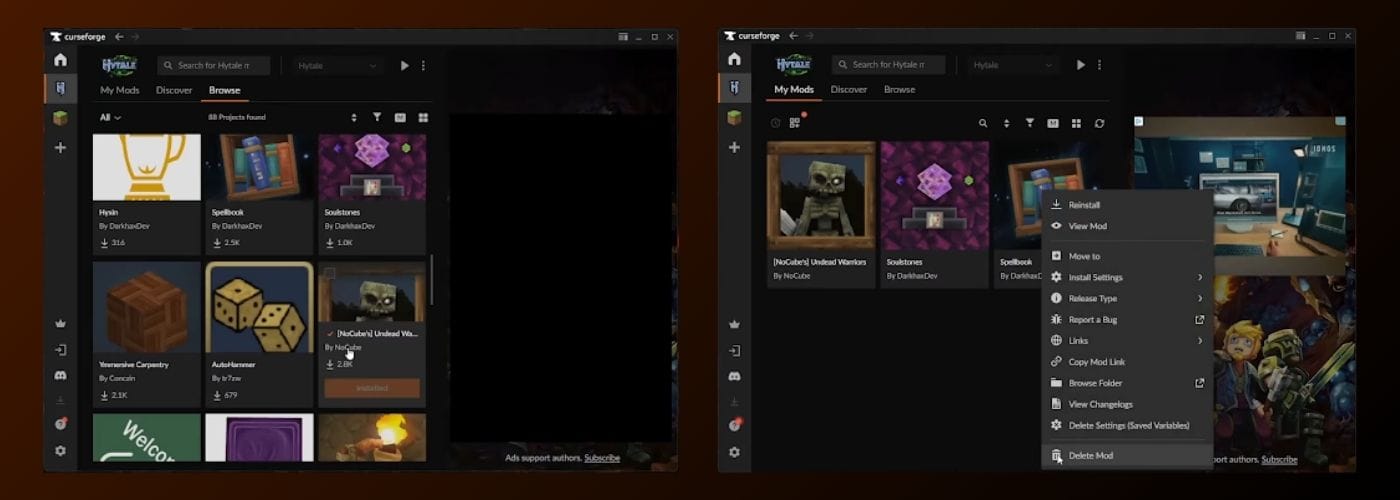Open crown premium icon in right window sidebar
The height and width of the screenshot is (500, 1400).
734,324
